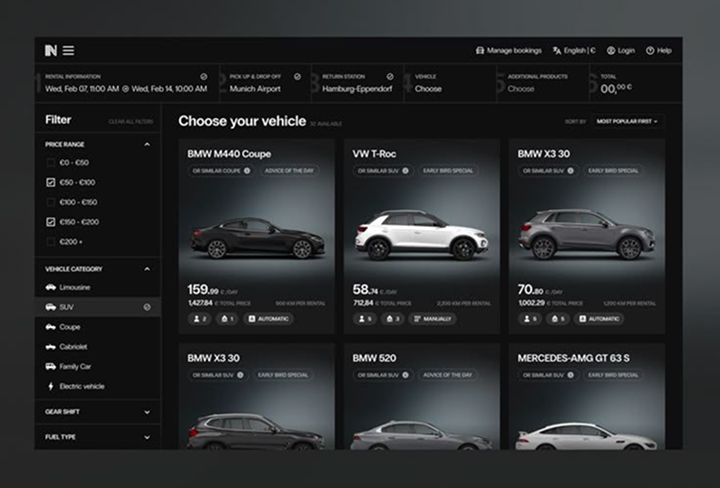Click info icon on top-row BMW X3 30 card
Screen dimensions: 720x488
click(570, 171)
